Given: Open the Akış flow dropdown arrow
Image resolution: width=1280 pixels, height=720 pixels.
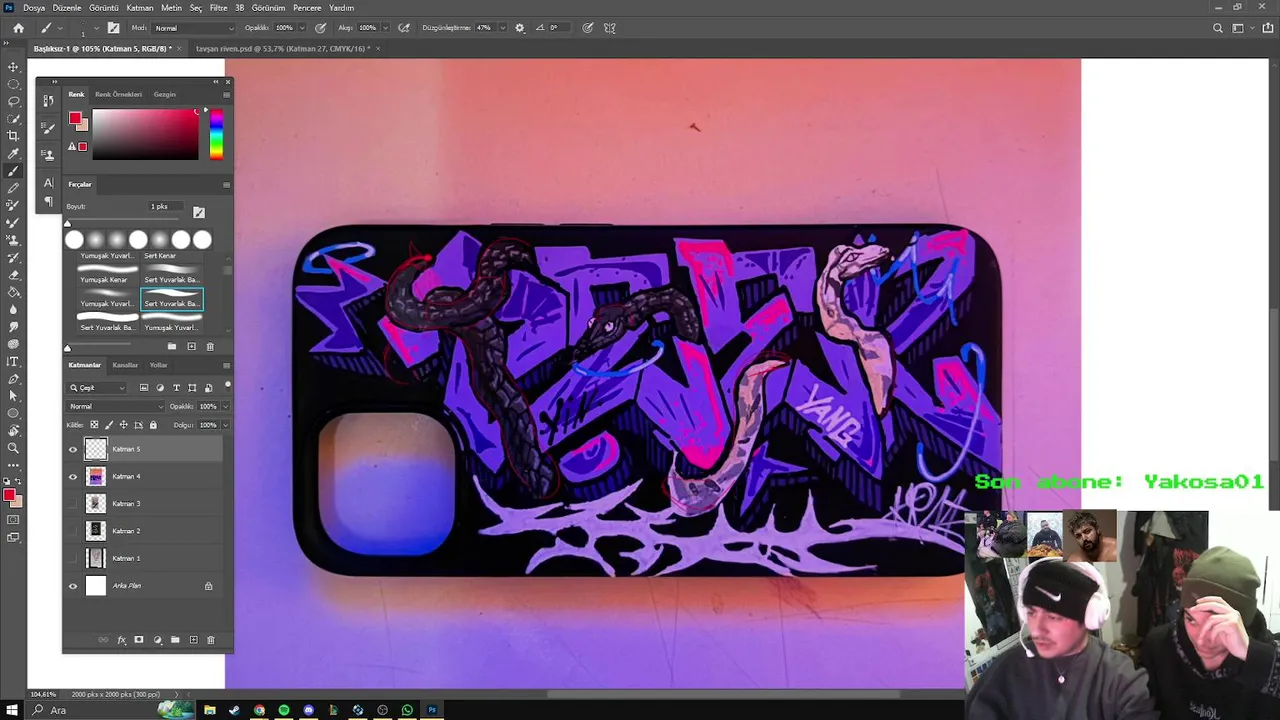Looking at the screenshot, I should [385, 28].
